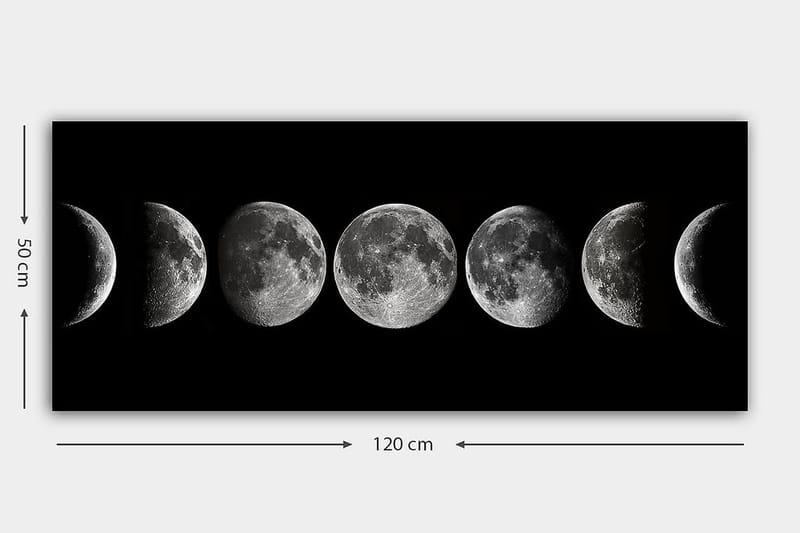Click the bottom-left corner of the black canvas
The width and height of the screenshot is (800, 533).
coord(55,407)
